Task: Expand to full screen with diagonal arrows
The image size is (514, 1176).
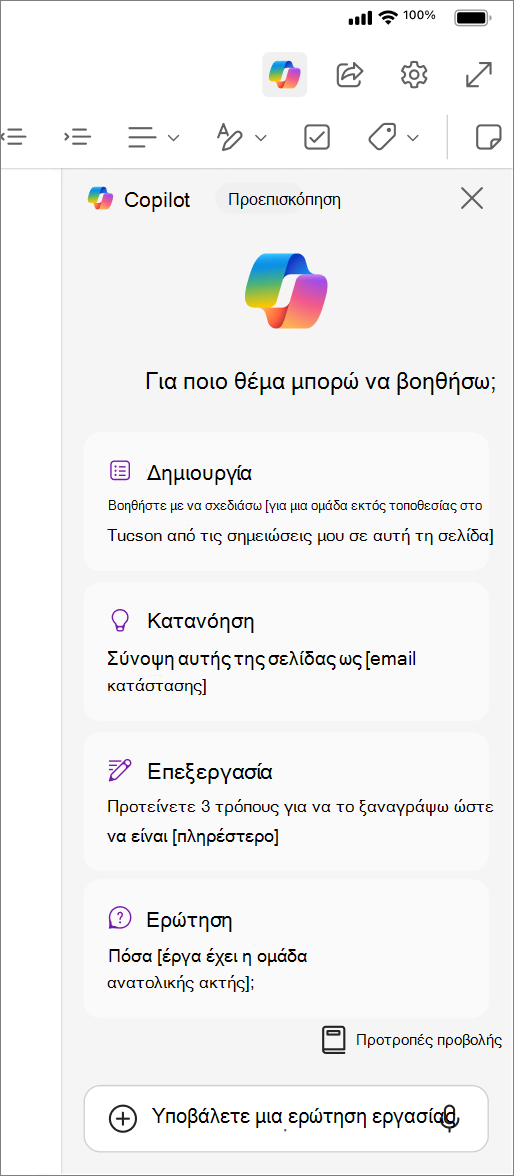Action: point(479,74)
